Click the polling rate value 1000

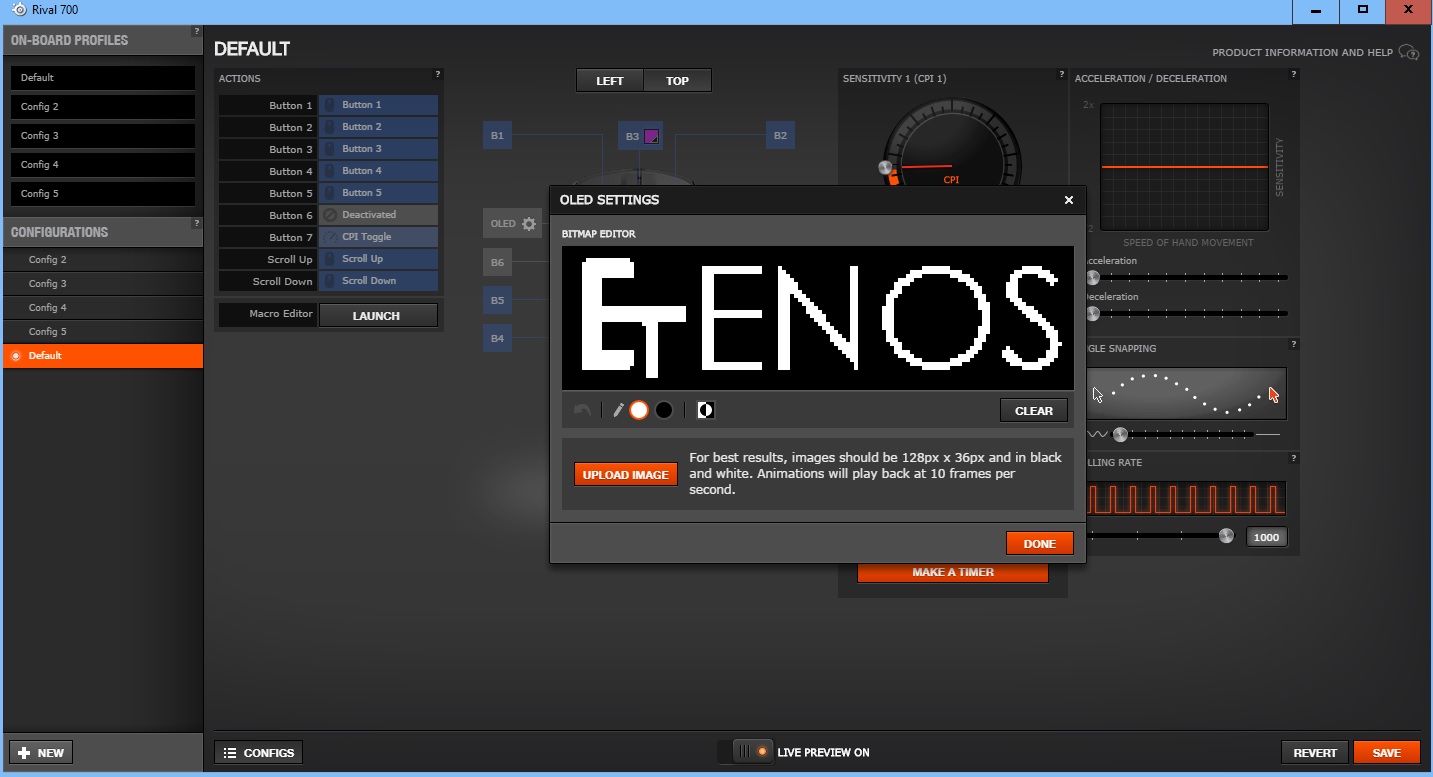1266,537
